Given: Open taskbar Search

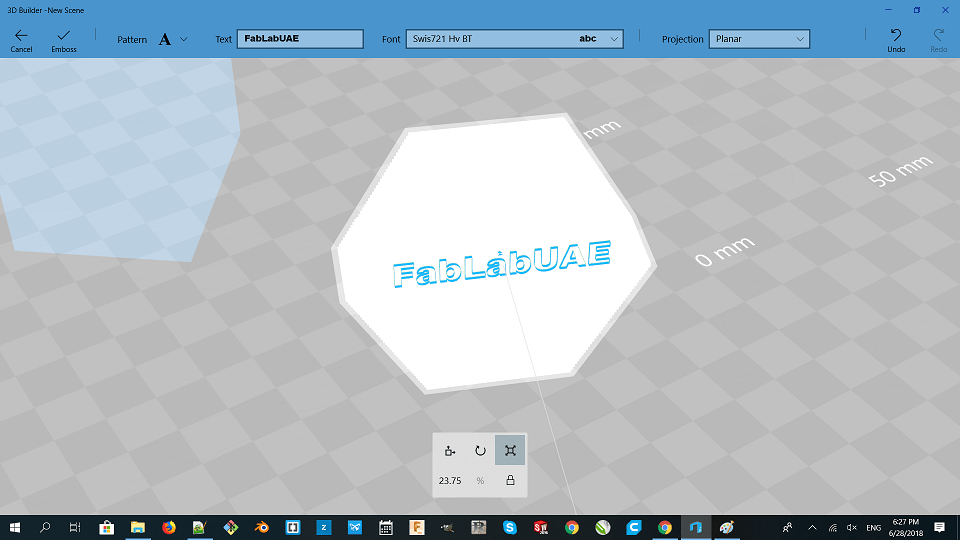Looking at the screenshot, I should (45, 527).
